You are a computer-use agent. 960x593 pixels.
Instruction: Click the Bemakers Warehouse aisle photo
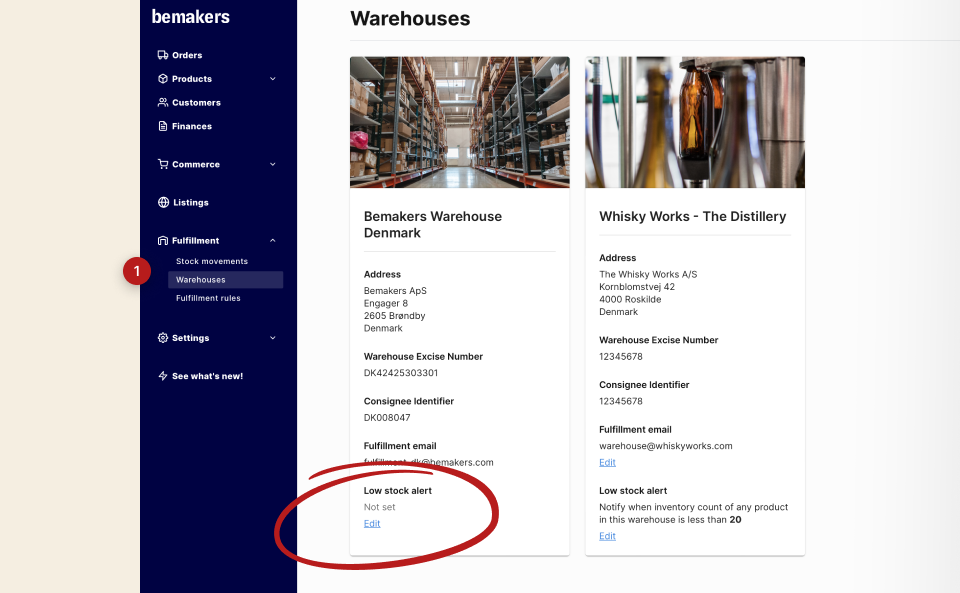coord(460,122)
